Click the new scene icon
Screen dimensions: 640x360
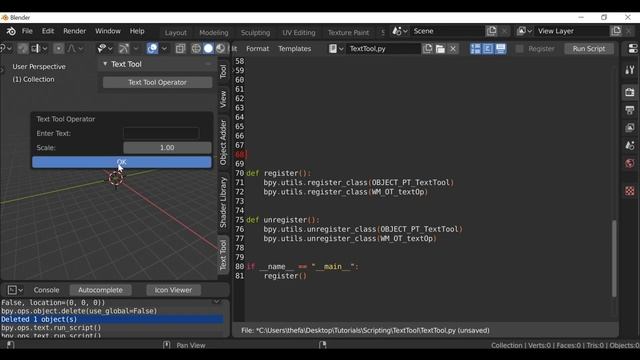pyautogui.click(x=491, y=31)
